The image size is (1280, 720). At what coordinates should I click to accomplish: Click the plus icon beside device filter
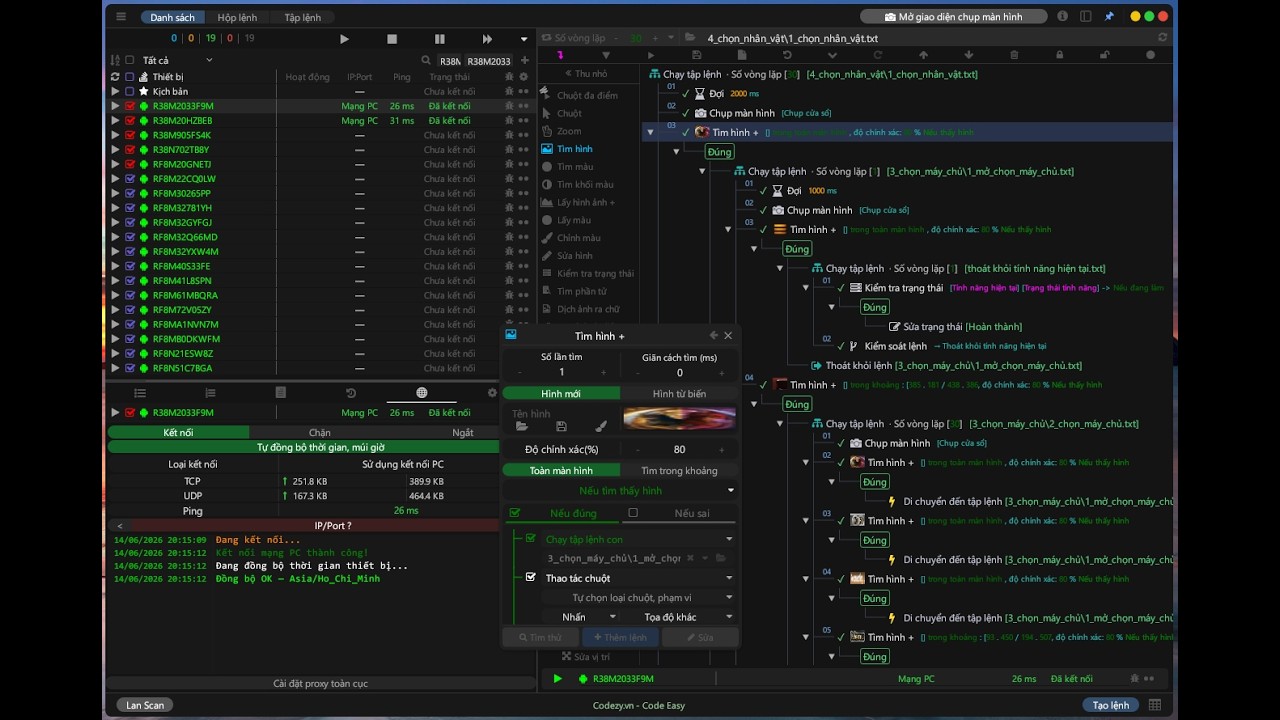point(524,61)
